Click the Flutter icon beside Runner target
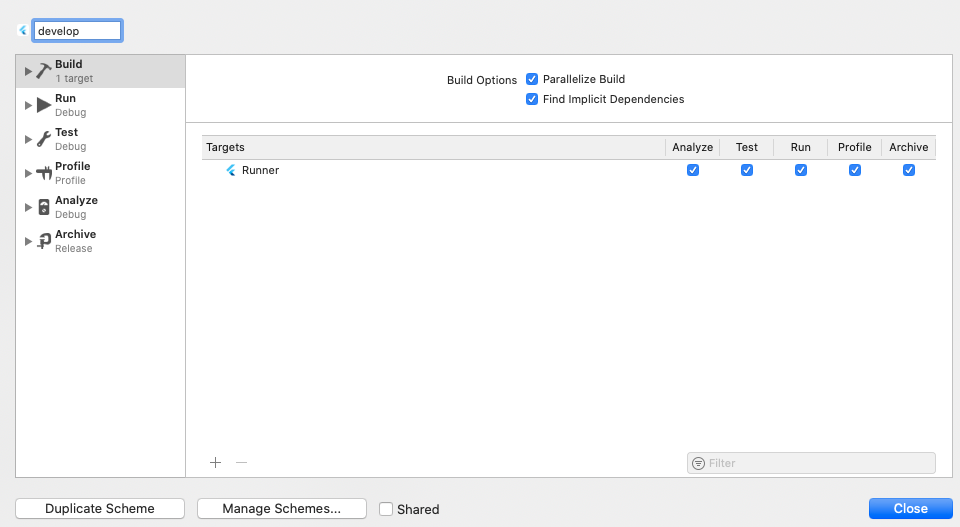960x527 pixels. pos(231,170)
